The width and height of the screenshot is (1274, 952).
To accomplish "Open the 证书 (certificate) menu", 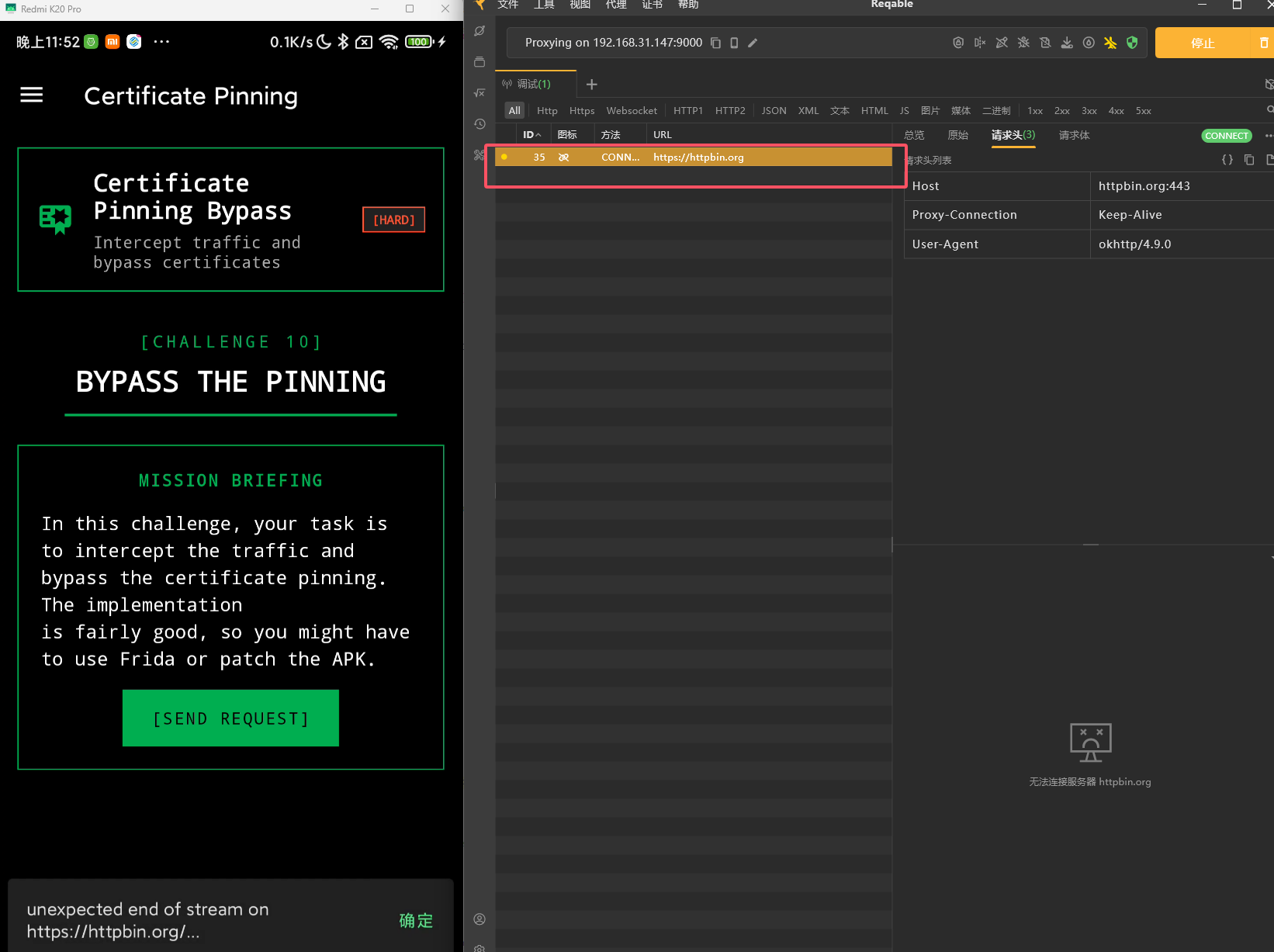I will click(x=652, y=5).
